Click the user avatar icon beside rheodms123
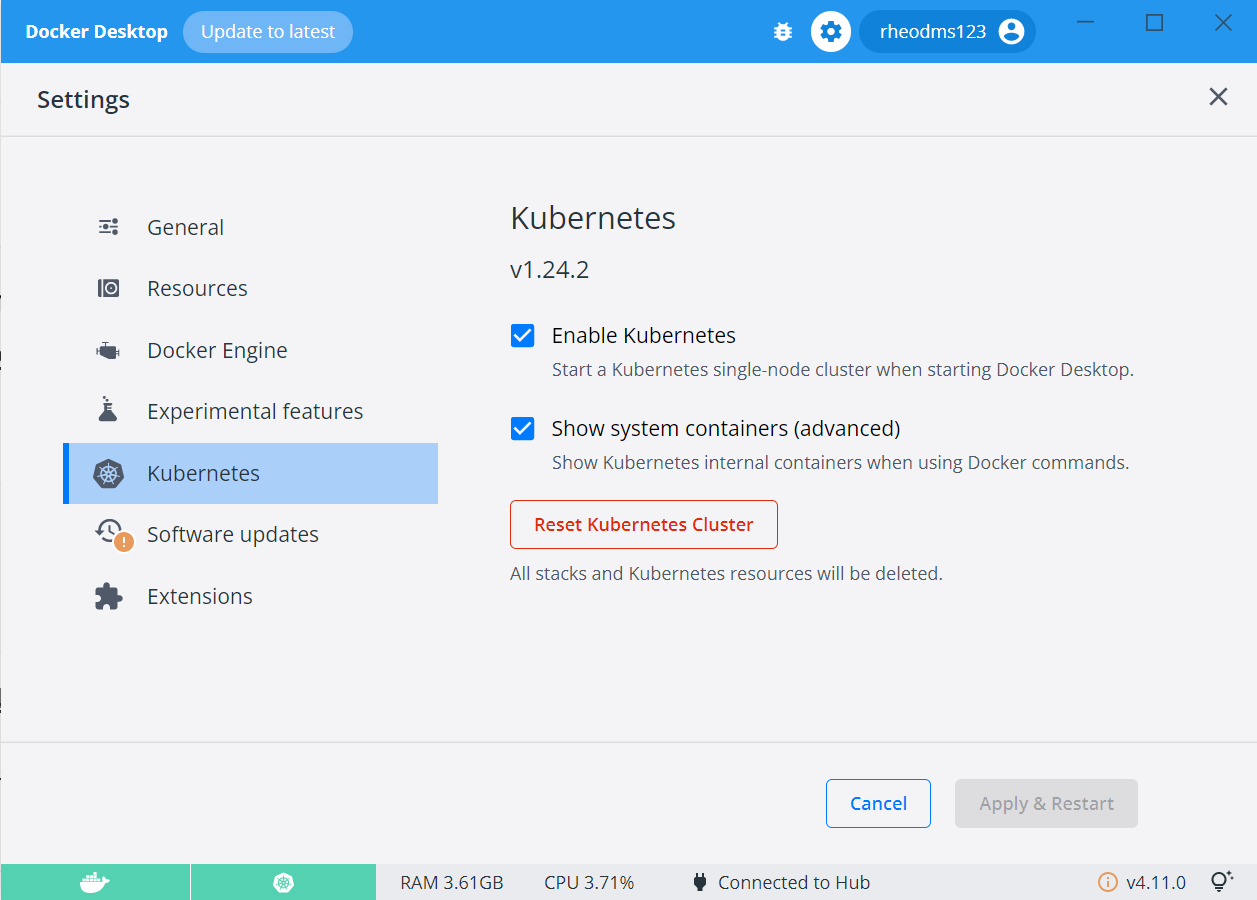Screen dimensions: 1257x900 click(1011, 32)
